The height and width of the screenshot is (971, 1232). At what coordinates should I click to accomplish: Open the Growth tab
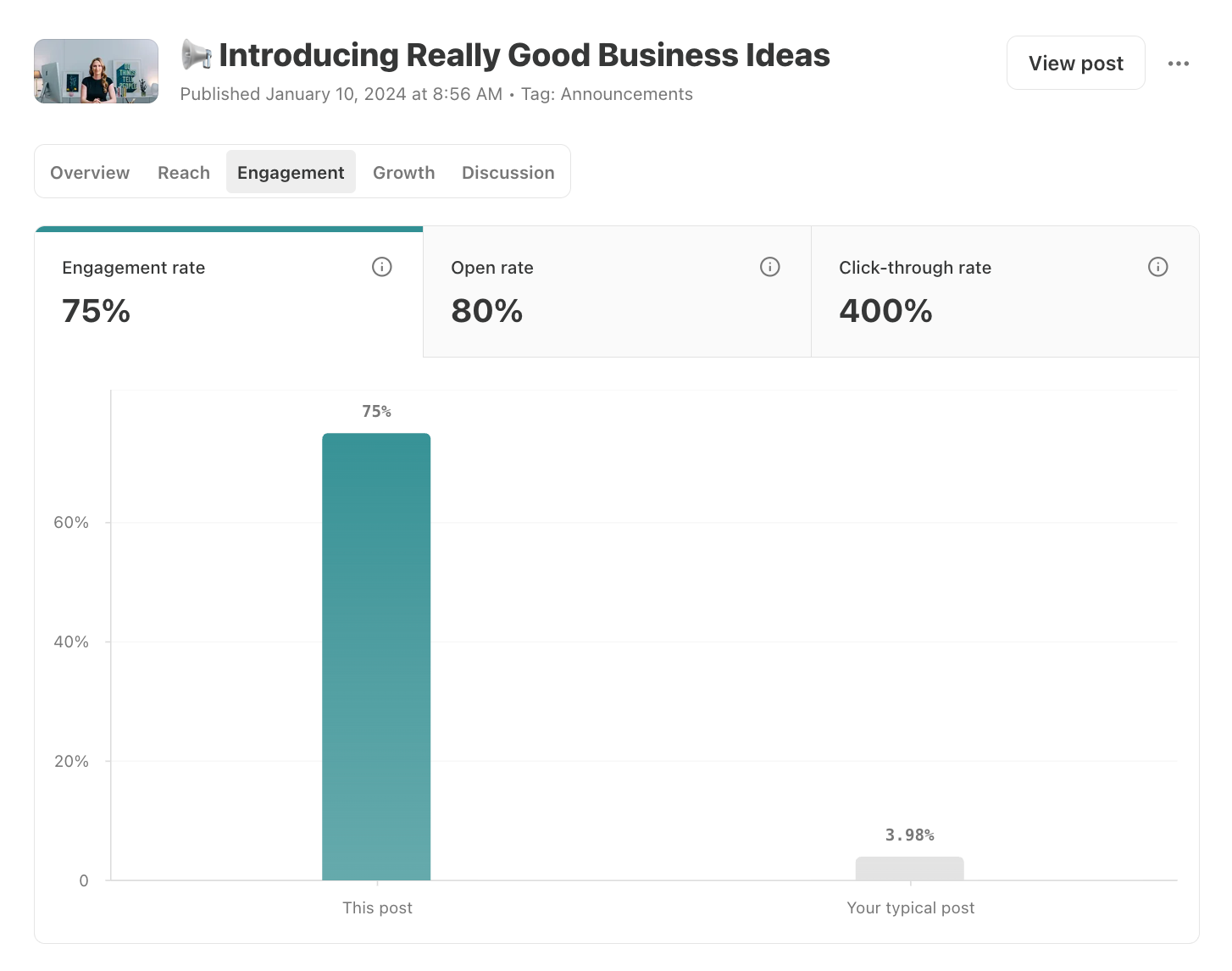tap(404, 172)
